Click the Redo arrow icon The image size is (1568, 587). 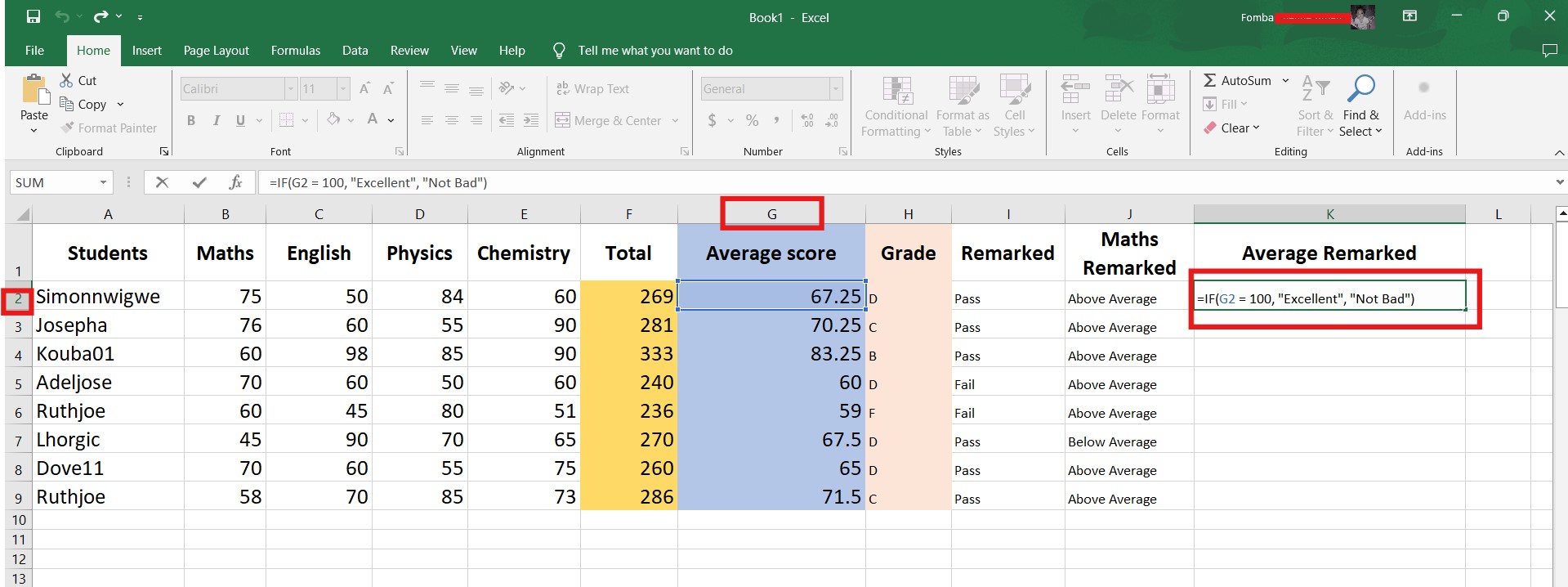[101, 16]
